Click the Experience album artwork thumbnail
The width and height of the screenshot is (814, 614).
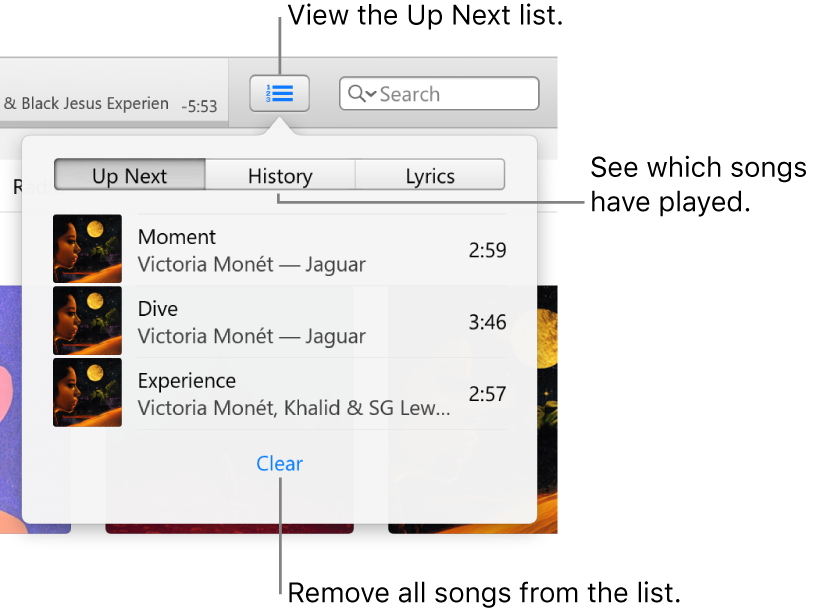click(87, 392)
